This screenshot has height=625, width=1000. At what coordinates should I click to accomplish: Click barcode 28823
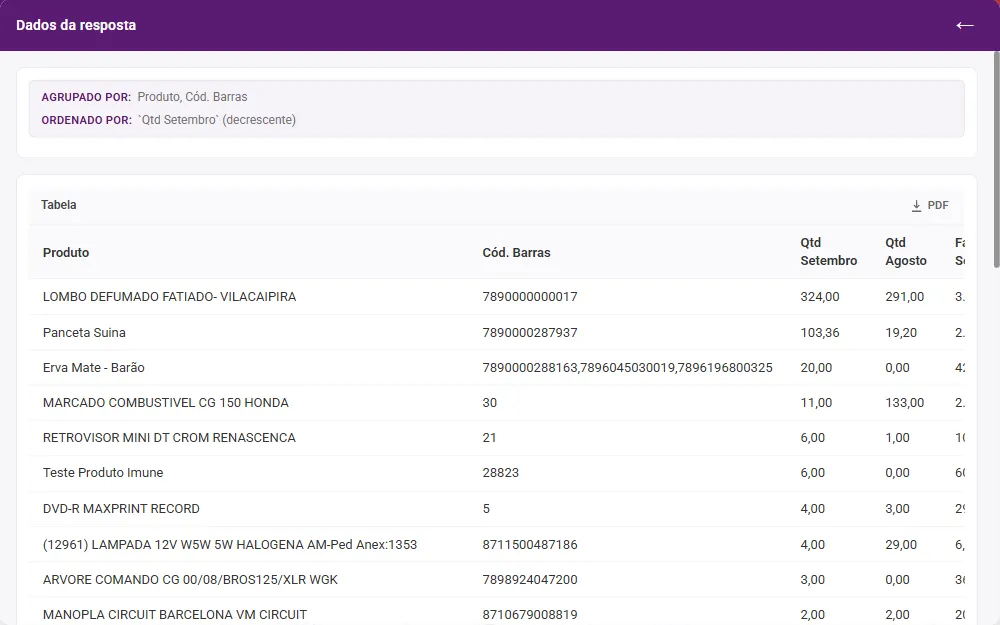[501, 473]
